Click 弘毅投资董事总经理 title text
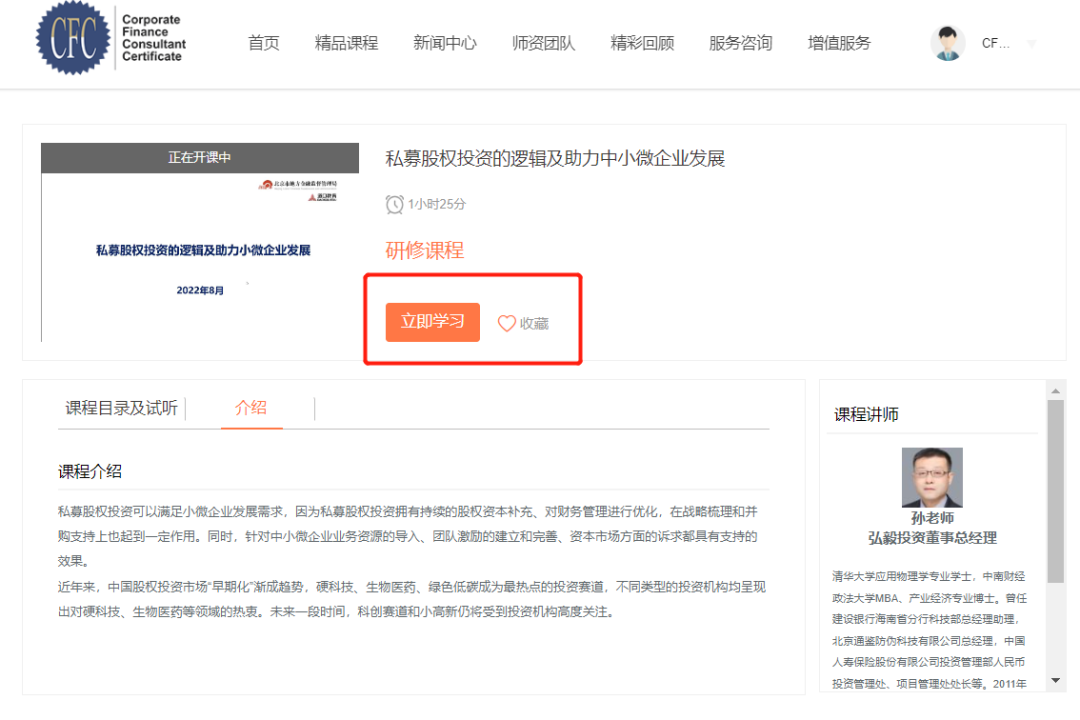The height and width of the screenshot is (720, 1080). (932, 538)
